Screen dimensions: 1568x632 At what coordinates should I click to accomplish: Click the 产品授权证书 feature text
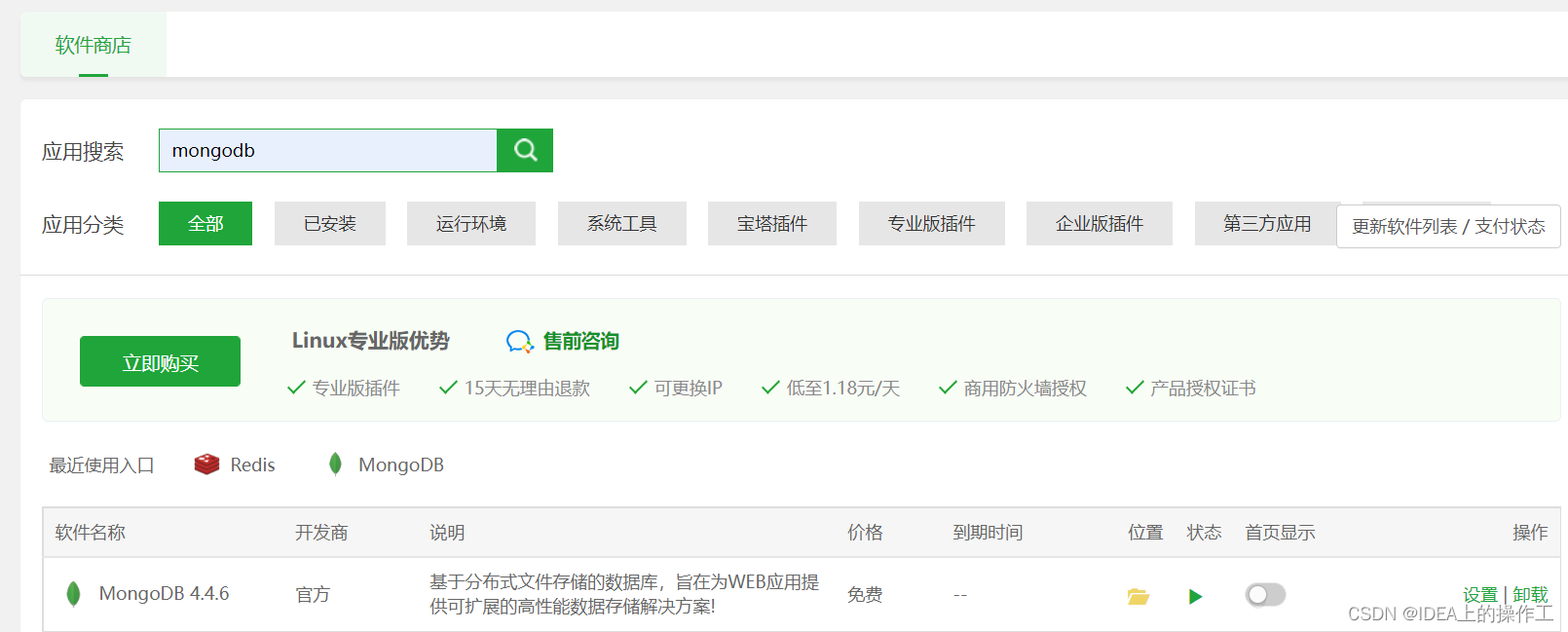coord(1203,388)
